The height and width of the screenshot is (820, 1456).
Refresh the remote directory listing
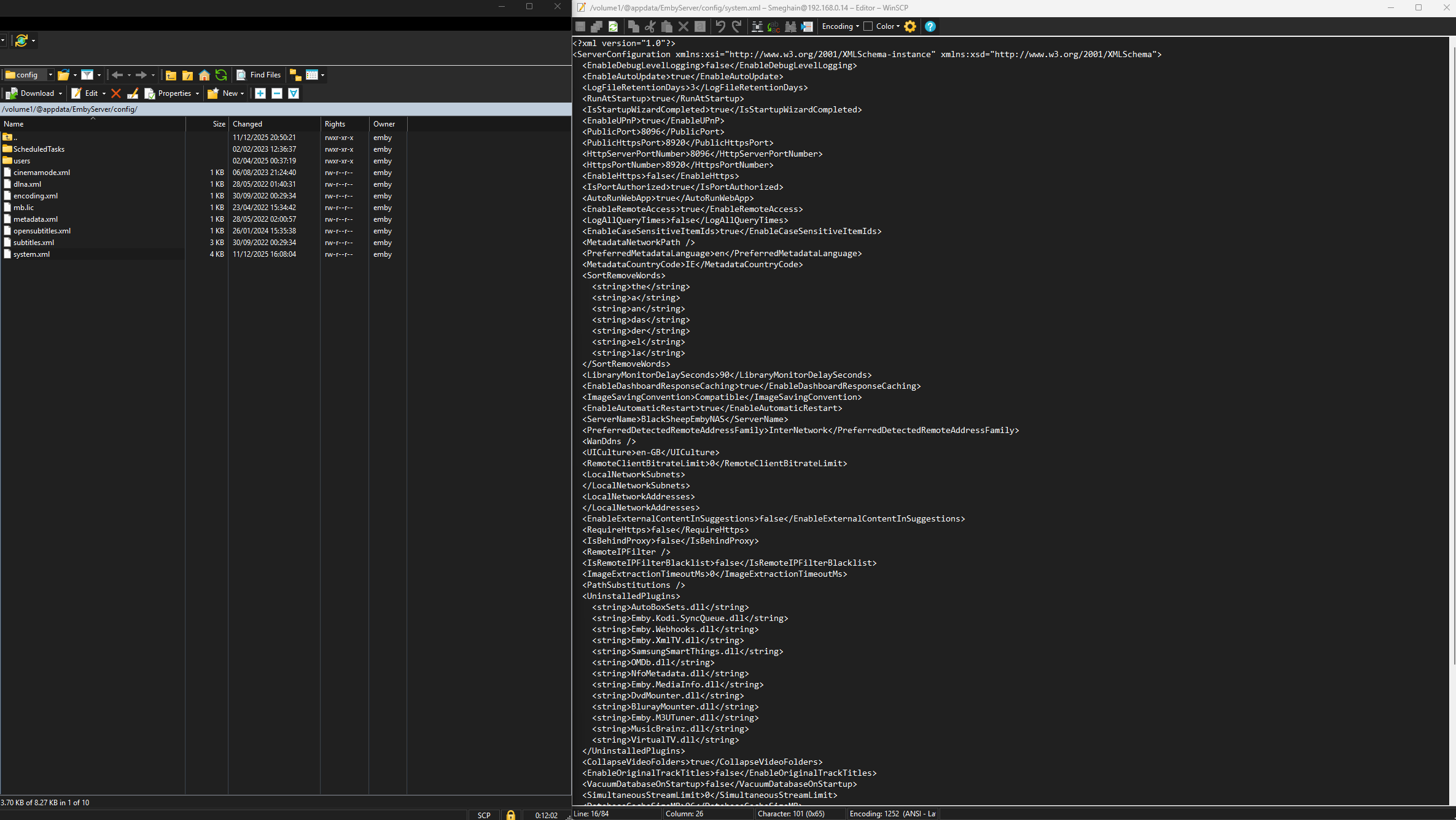221,75
